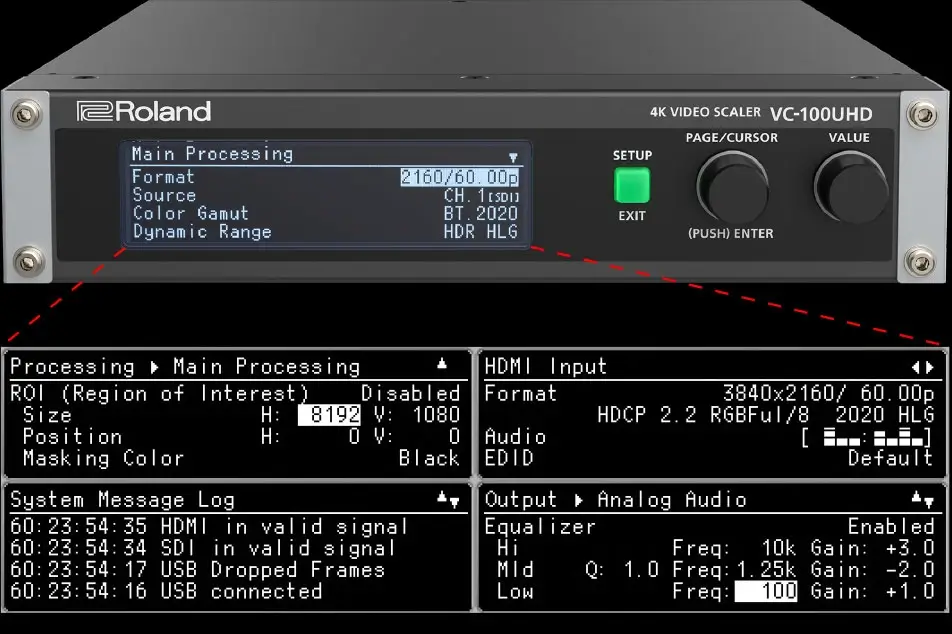The width and height of the screenshot is (952, 634).
Task: Click down arrow in Main Processing header
Action: coord(513,157)
